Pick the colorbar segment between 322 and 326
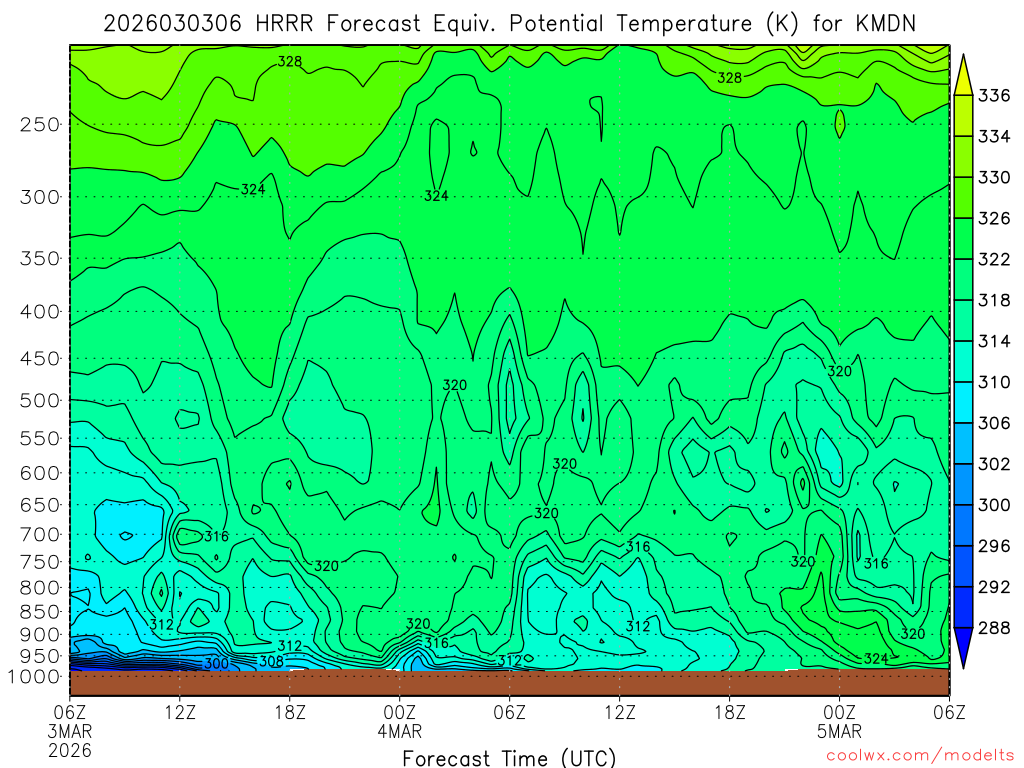This screenshot has height=768, width=1024. [963, 238]
